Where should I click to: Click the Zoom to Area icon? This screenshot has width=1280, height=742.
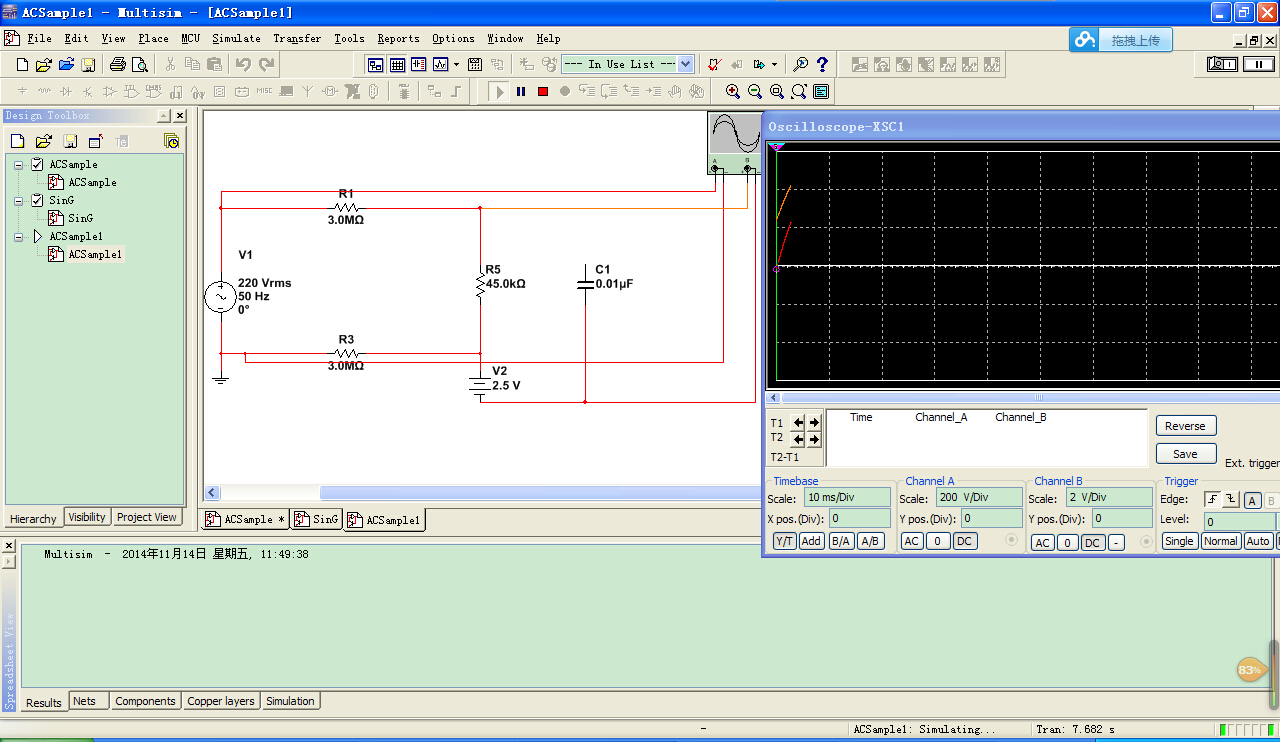(x=777, y=91)
